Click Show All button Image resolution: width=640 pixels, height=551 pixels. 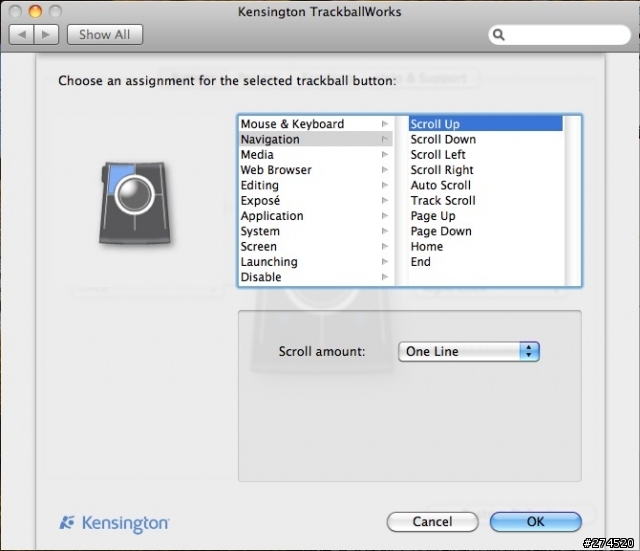click(x=105, y=35)
